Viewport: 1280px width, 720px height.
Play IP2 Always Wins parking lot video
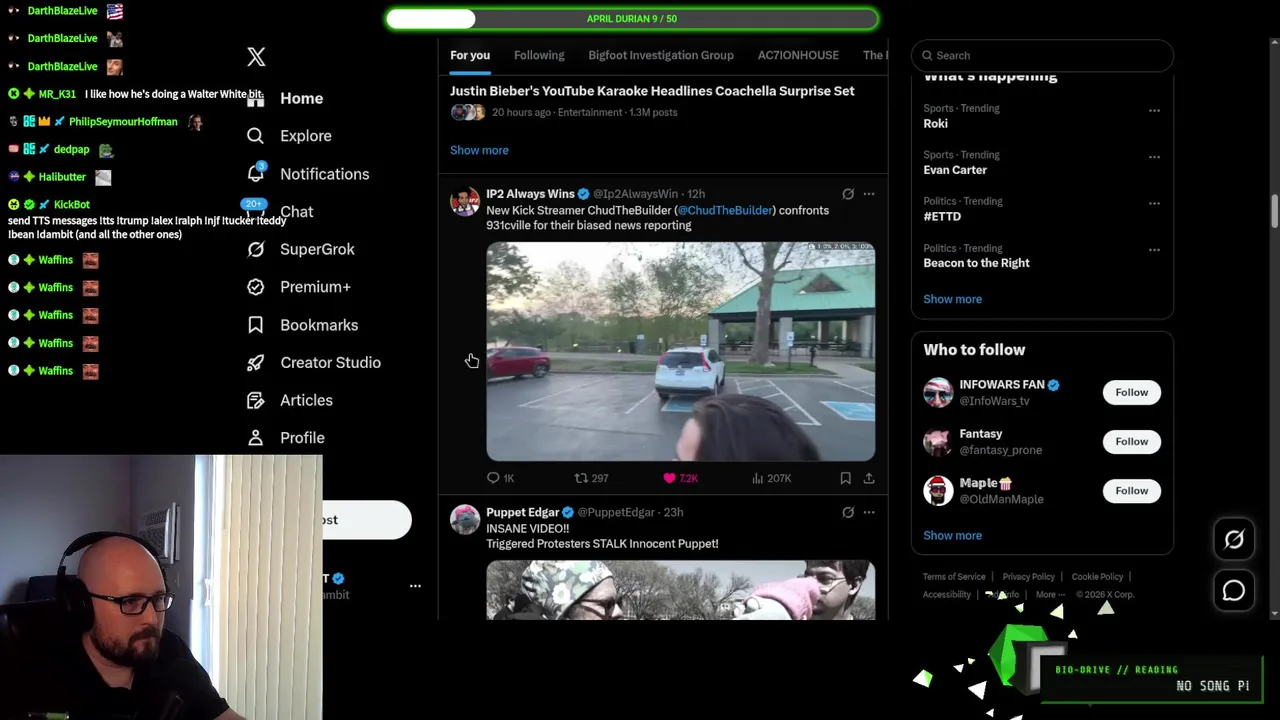click(681, 351)
